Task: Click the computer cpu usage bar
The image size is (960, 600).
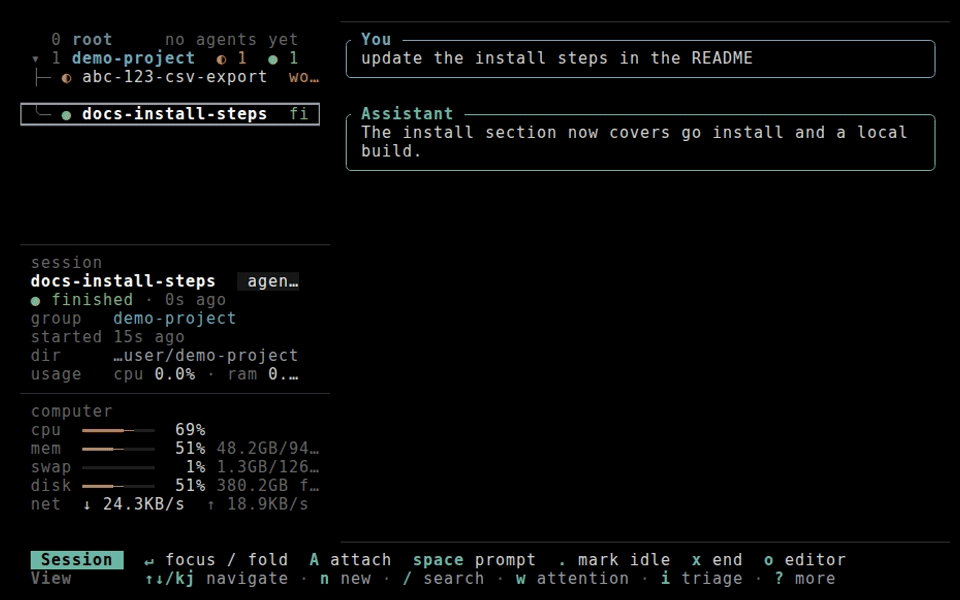Action: (x=118, y=430)
